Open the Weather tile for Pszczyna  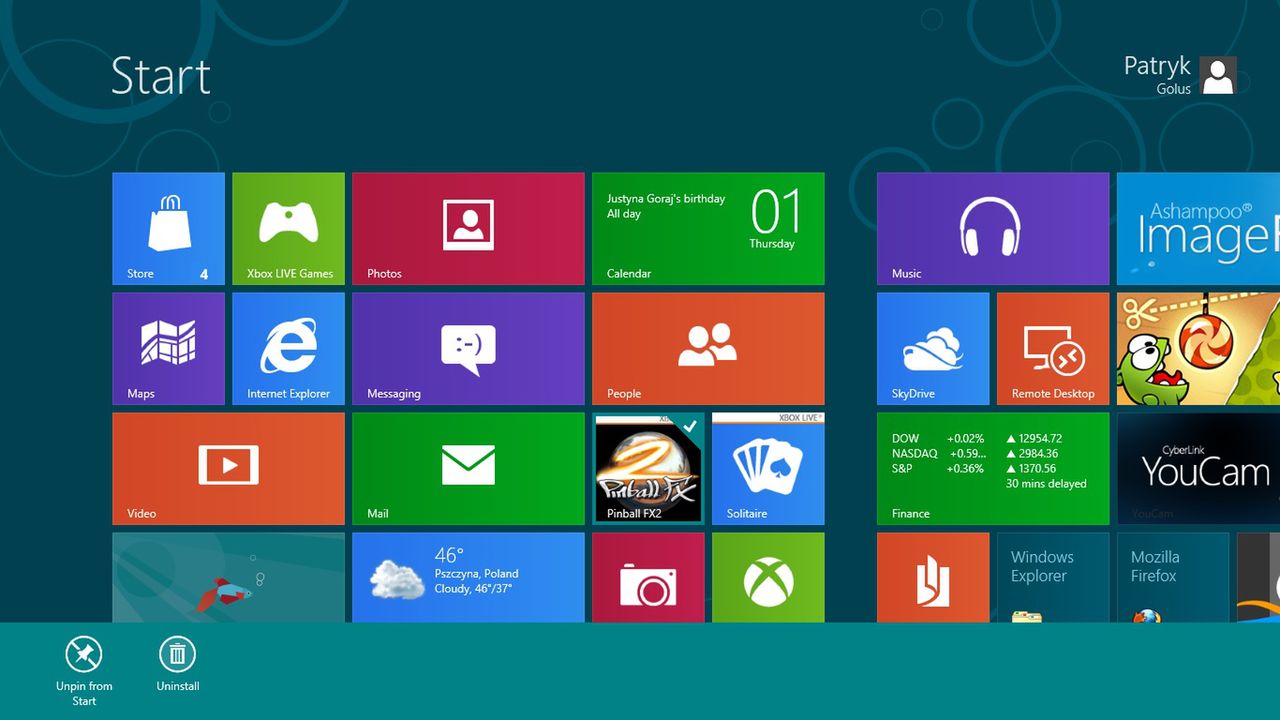pos(468,578)
